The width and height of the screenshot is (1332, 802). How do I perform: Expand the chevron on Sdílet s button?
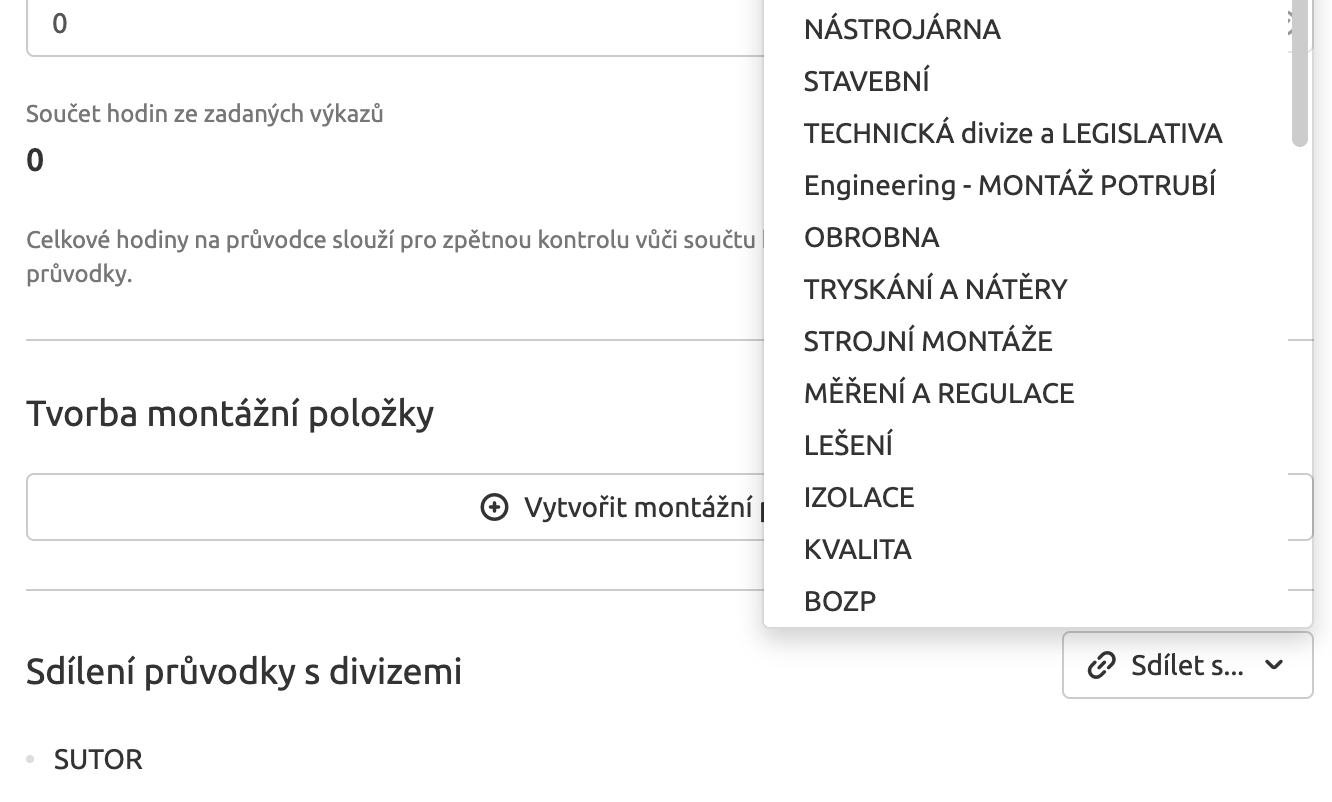pos(1275,665)
